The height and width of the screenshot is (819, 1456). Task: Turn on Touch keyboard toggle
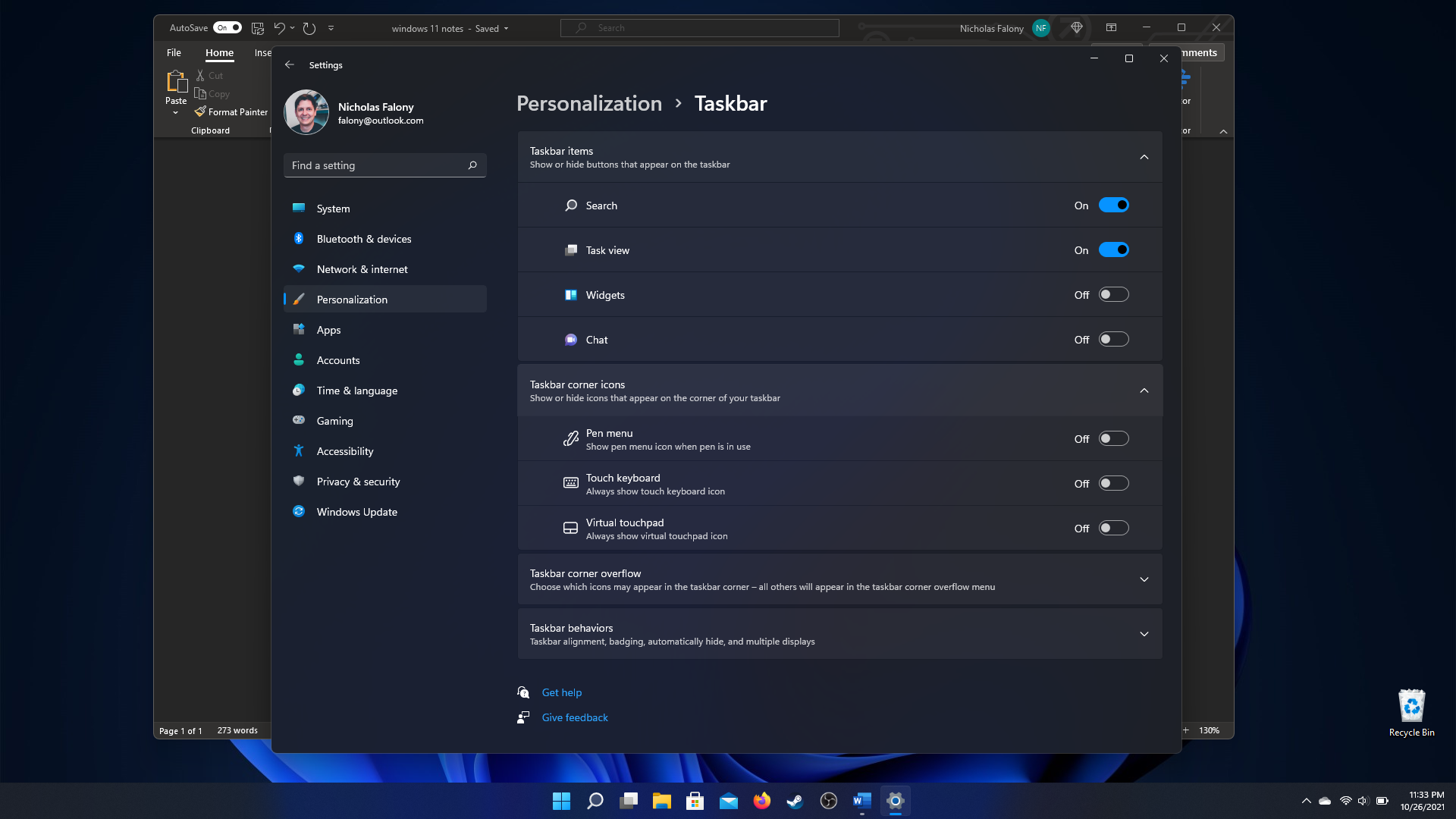(1113, 483)
